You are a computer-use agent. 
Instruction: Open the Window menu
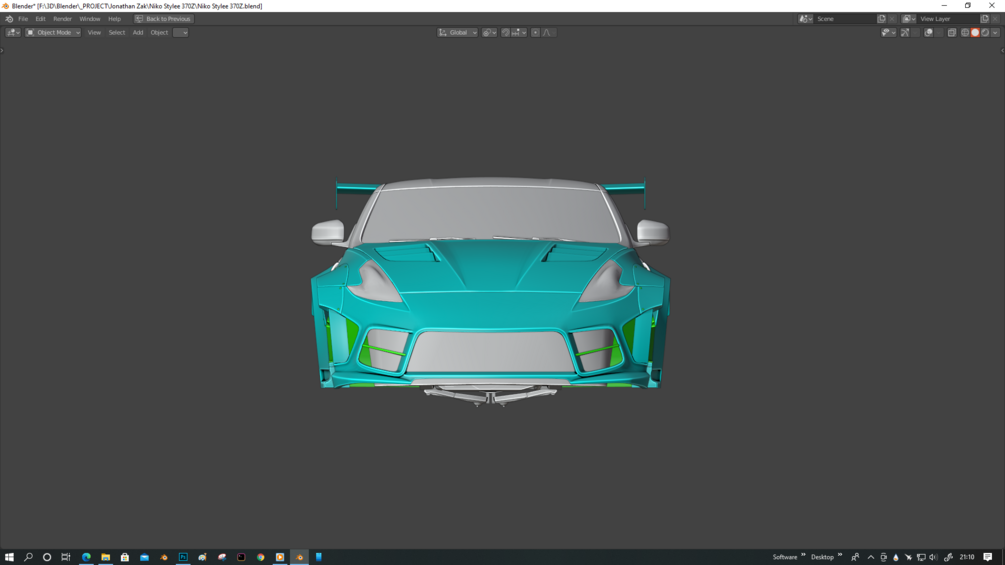[x=90, y=19]
